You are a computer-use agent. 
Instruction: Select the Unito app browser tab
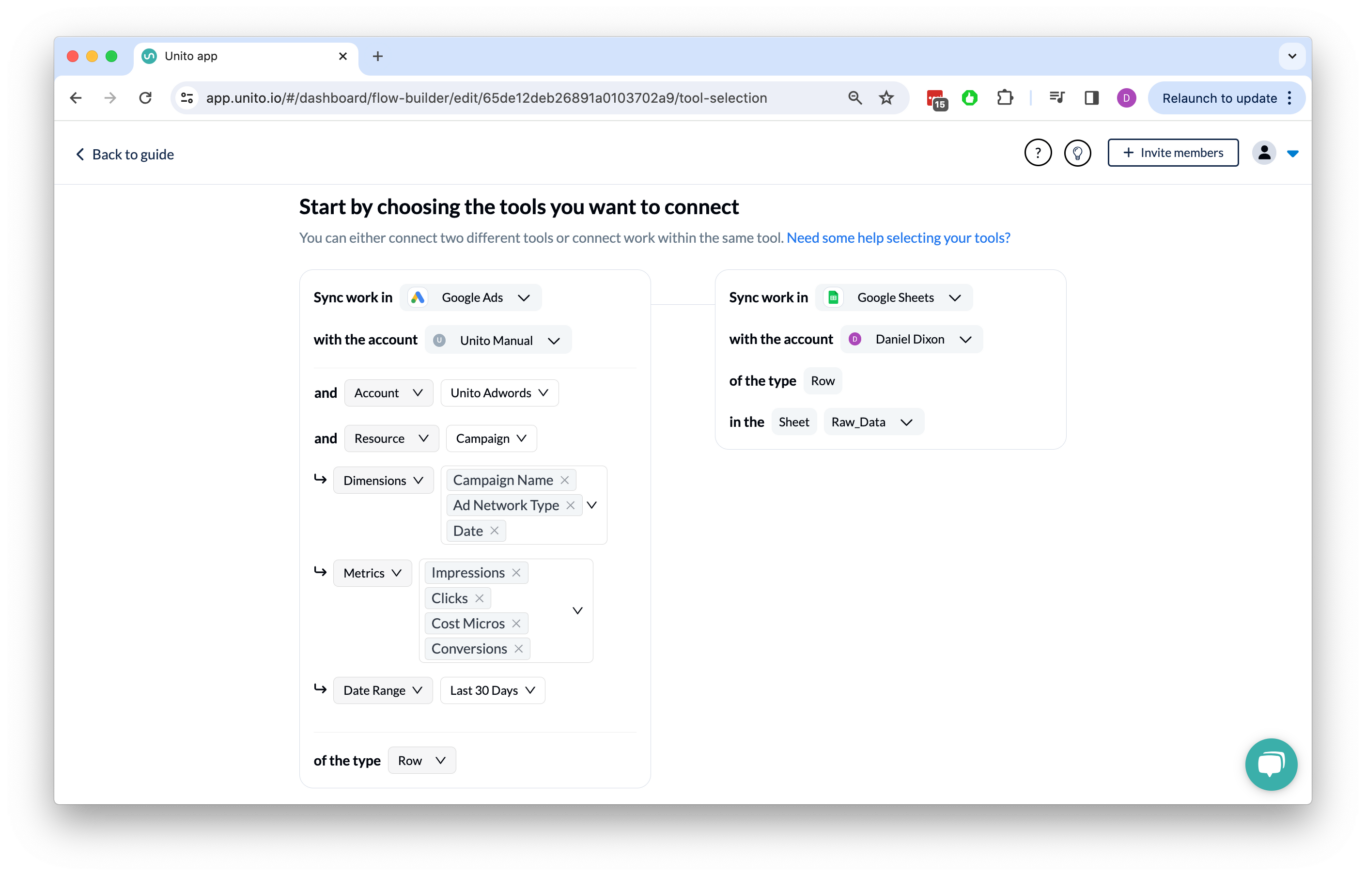click(x=246, y=56)
